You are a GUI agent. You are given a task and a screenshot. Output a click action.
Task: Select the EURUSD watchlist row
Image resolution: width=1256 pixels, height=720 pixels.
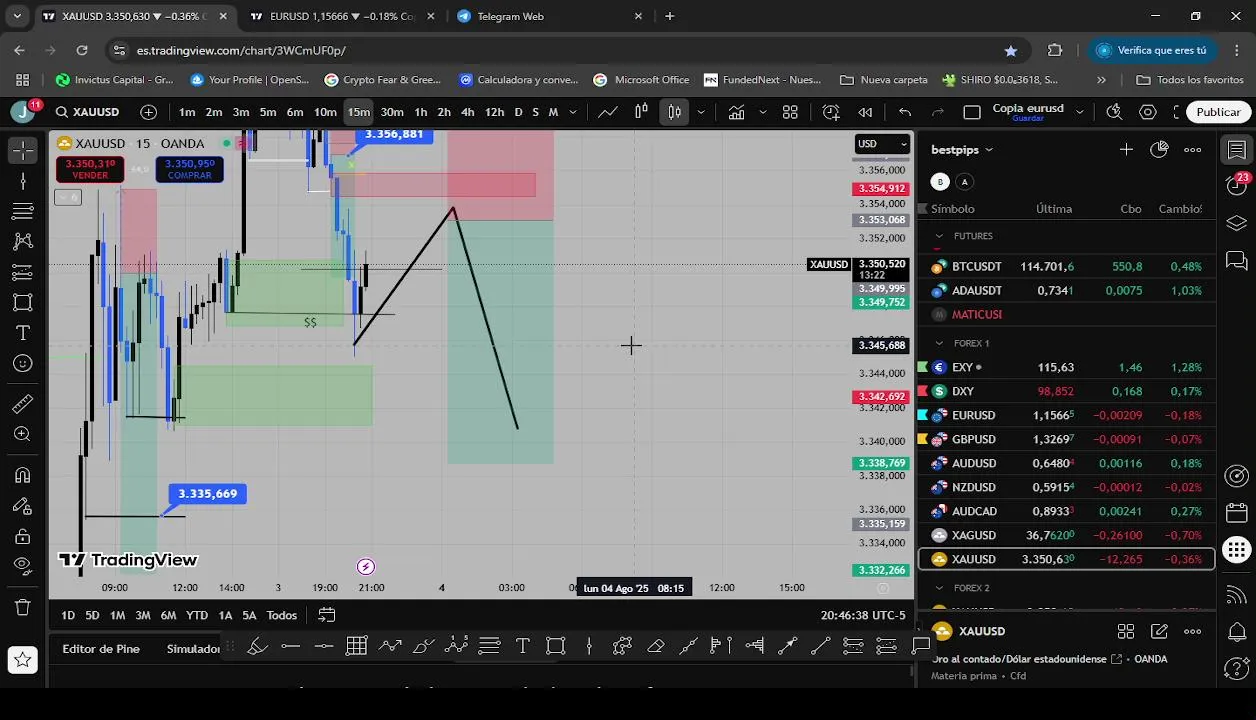click(x=1066, y=415)
